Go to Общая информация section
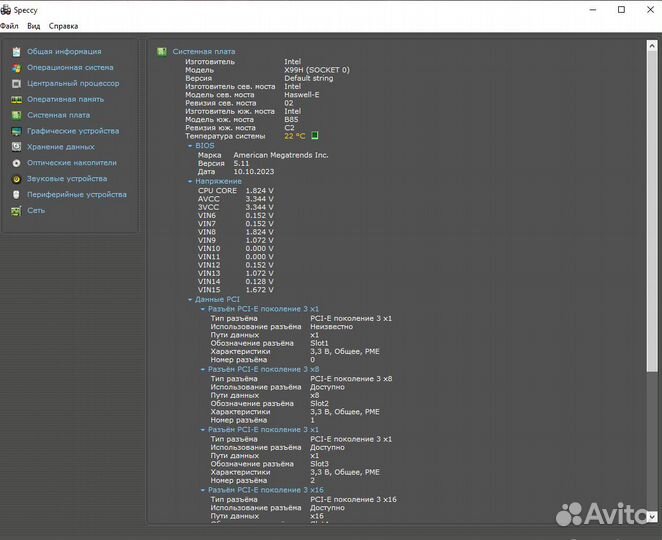This screenshot has width=662, height=540. point(64,52)
